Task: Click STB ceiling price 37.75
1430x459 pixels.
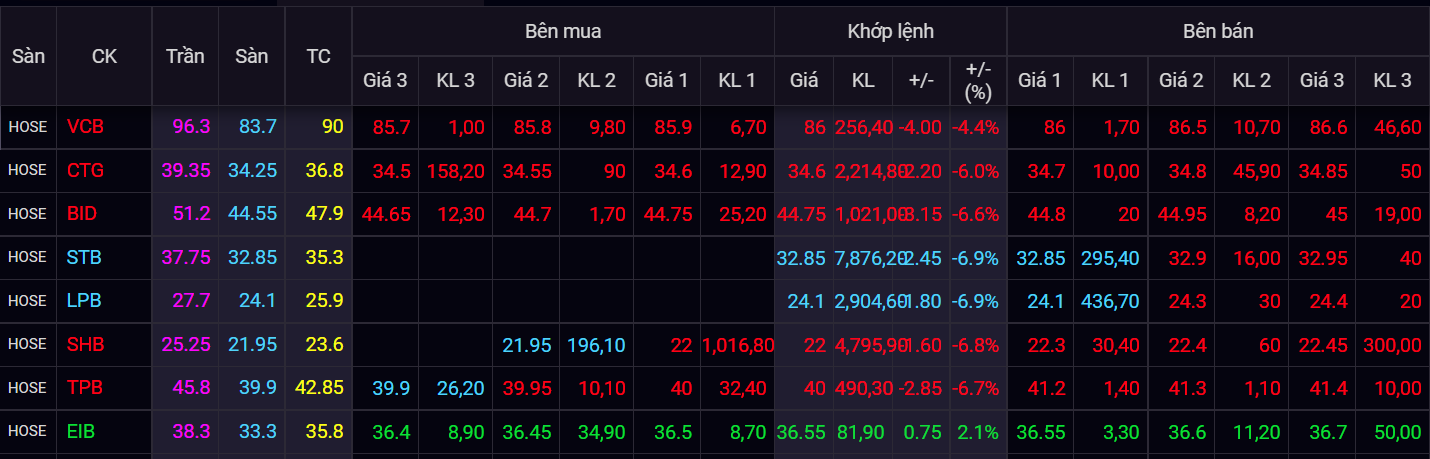Action: (x=186, y=257)
